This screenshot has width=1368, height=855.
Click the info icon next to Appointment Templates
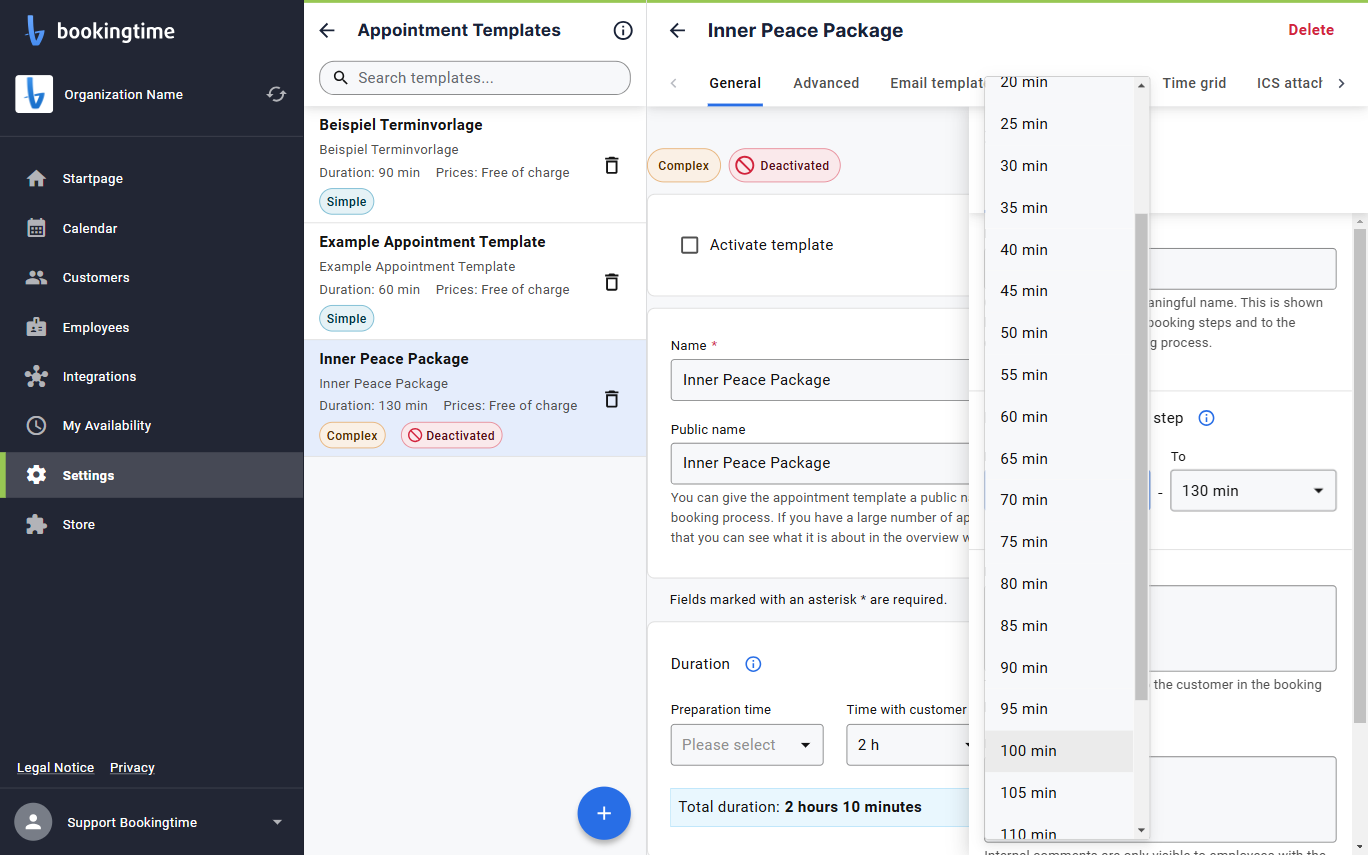click(x=623, y=31)
